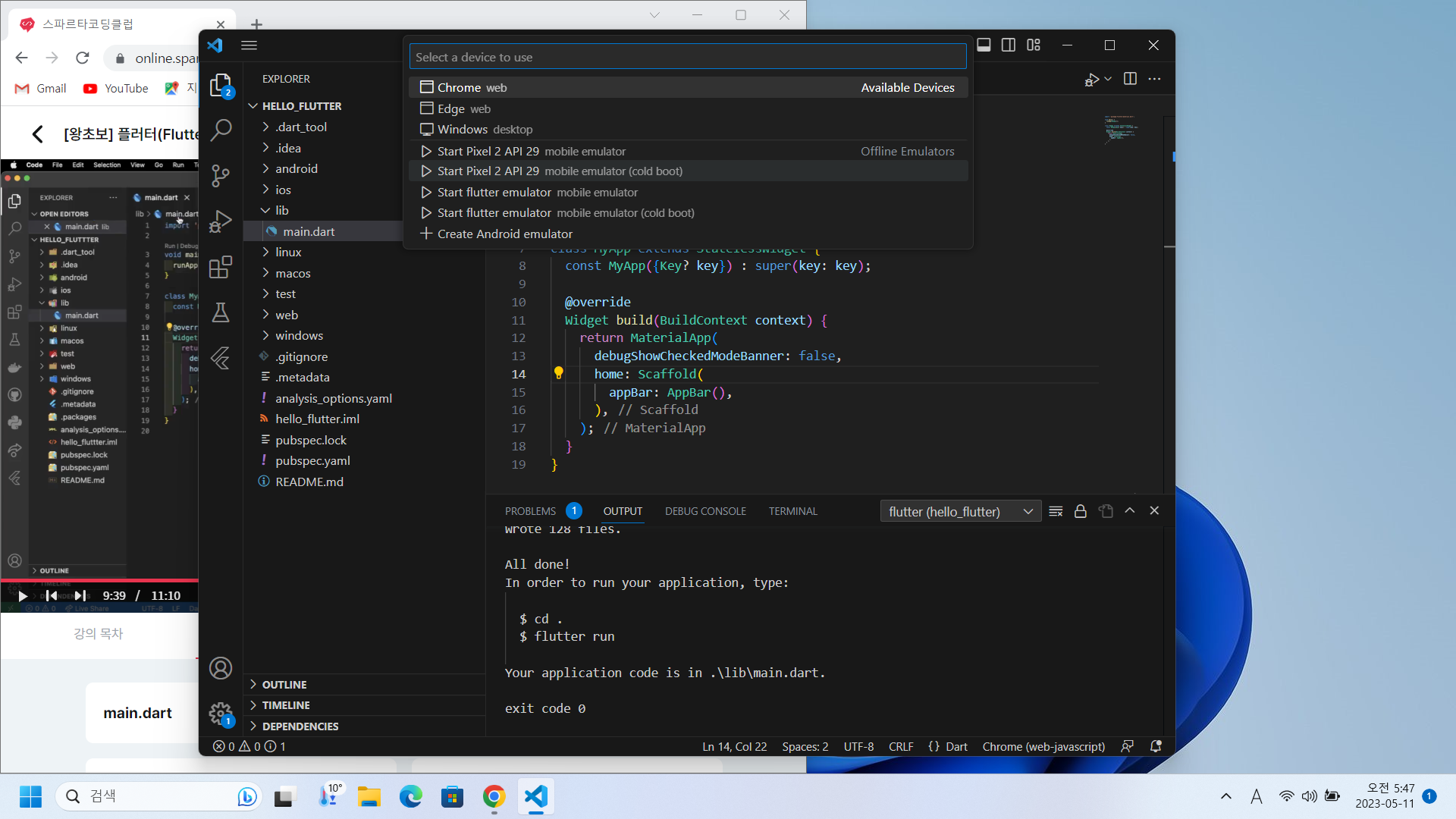1456x819 pixels.
Task: Open the Search view in activity bar
Action: [x=221, y=130]
